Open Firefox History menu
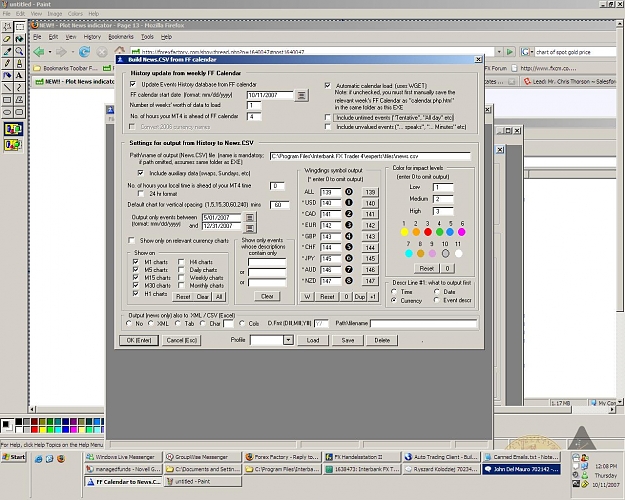The width and height of the screenshot is (625, 500). [92, 37]
